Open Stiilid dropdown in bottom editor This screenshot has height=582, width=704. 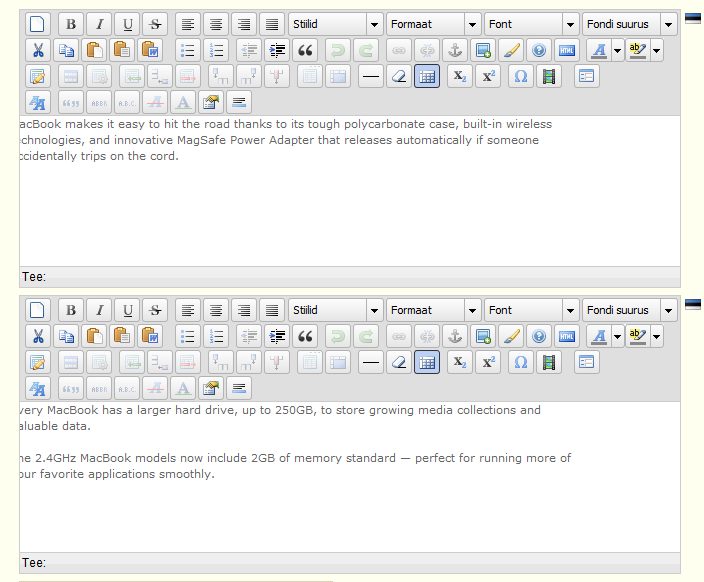336,310
